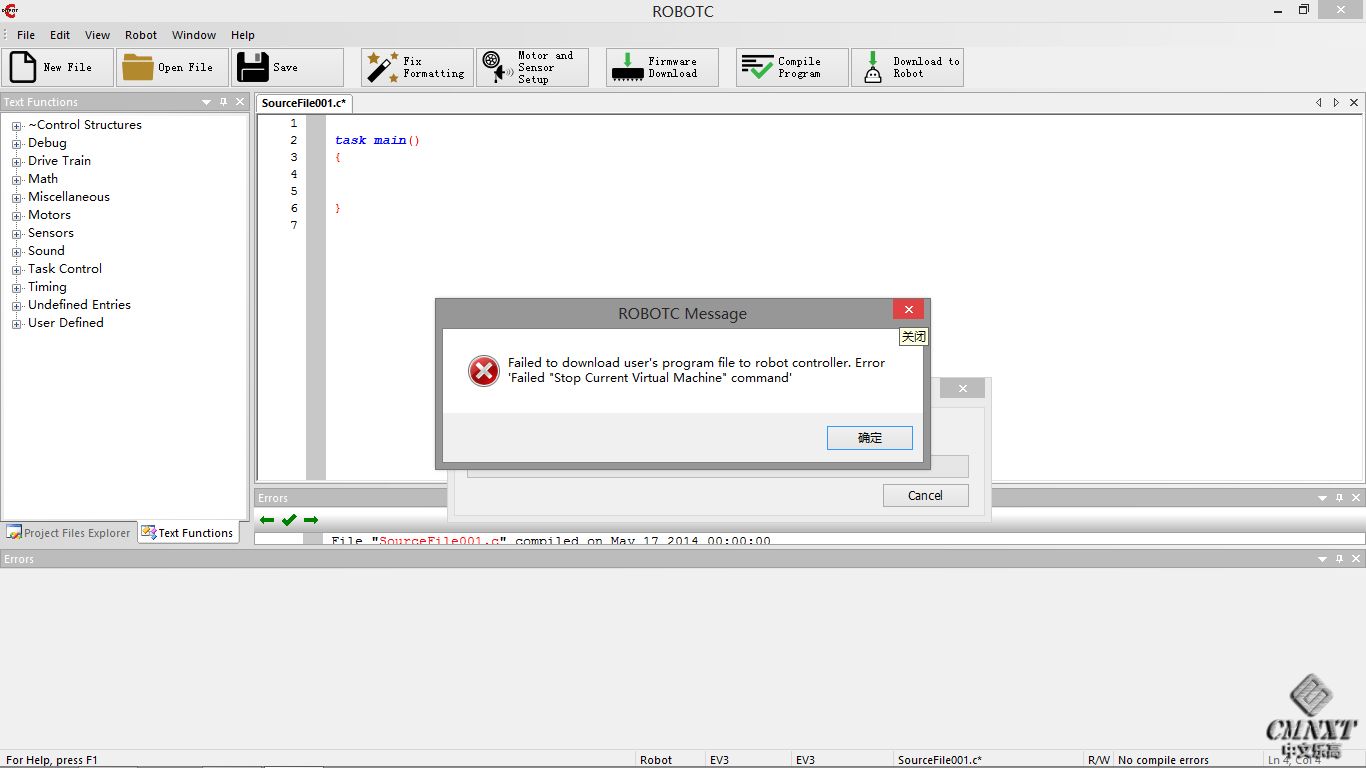
Task: Open the upper Errors pane options dropdown
Action: pos(1321,498)
